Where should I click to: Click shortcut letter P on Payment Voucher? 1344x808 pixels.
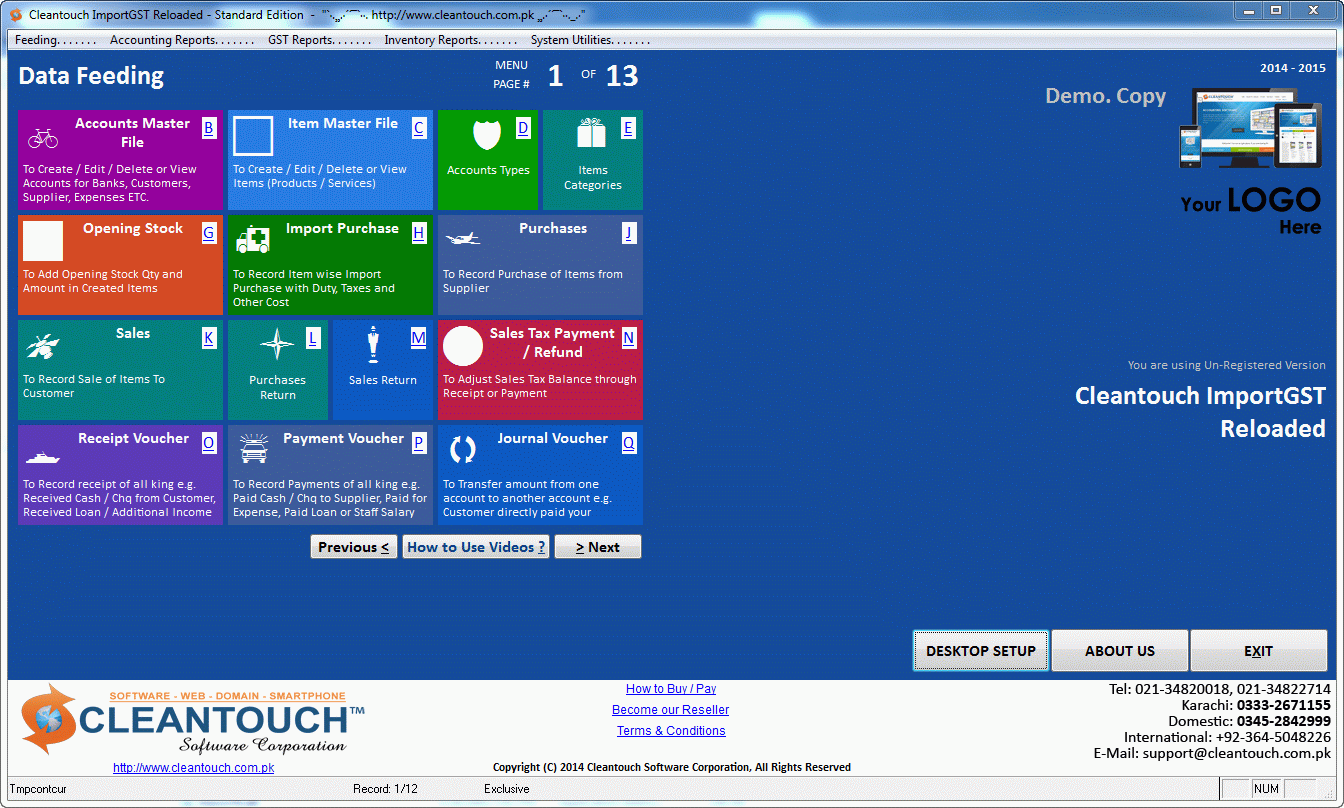tap(419, 443)
